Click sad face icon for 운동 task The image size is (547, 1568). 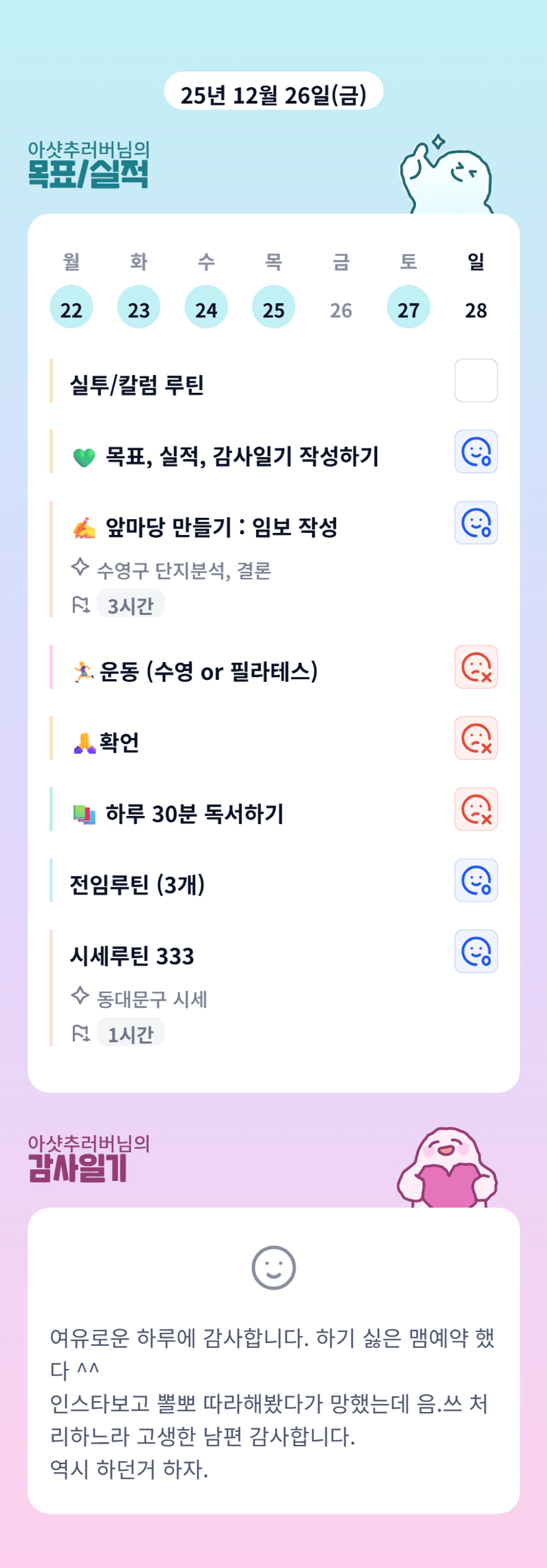point(476,667)
